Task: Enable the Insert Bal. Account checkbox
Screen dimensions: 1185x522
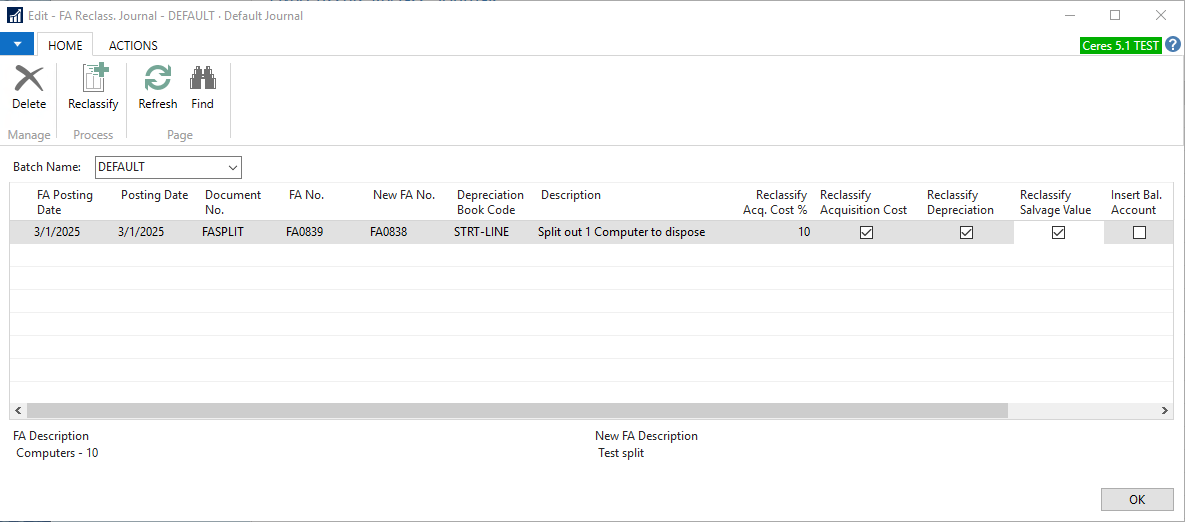Action: 1138,232
